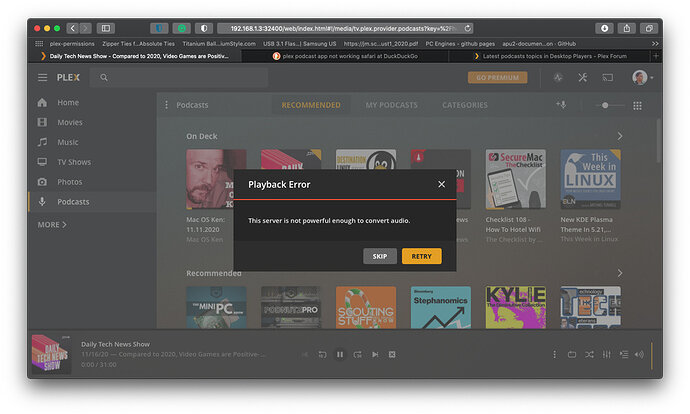The width and height of the screenshot is (690, 414).
Task: Click the Retry button in Playback Error
Action: (x=421, y=256)
